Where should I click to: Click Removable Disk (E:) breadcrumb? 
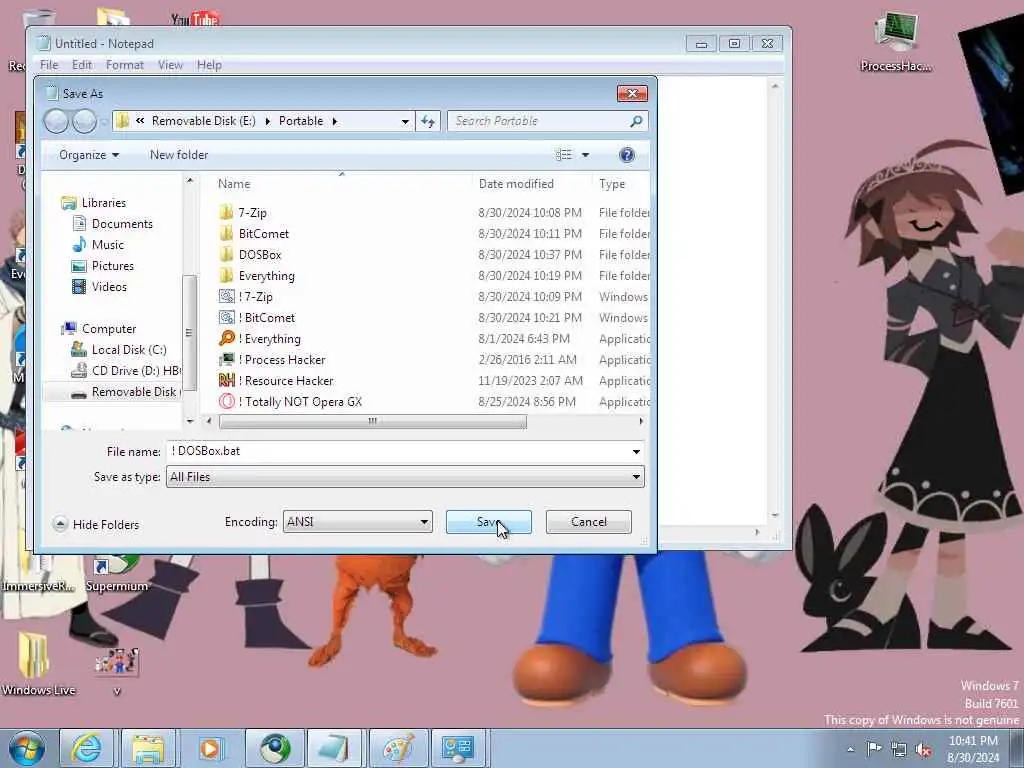(x=203, y=121)
